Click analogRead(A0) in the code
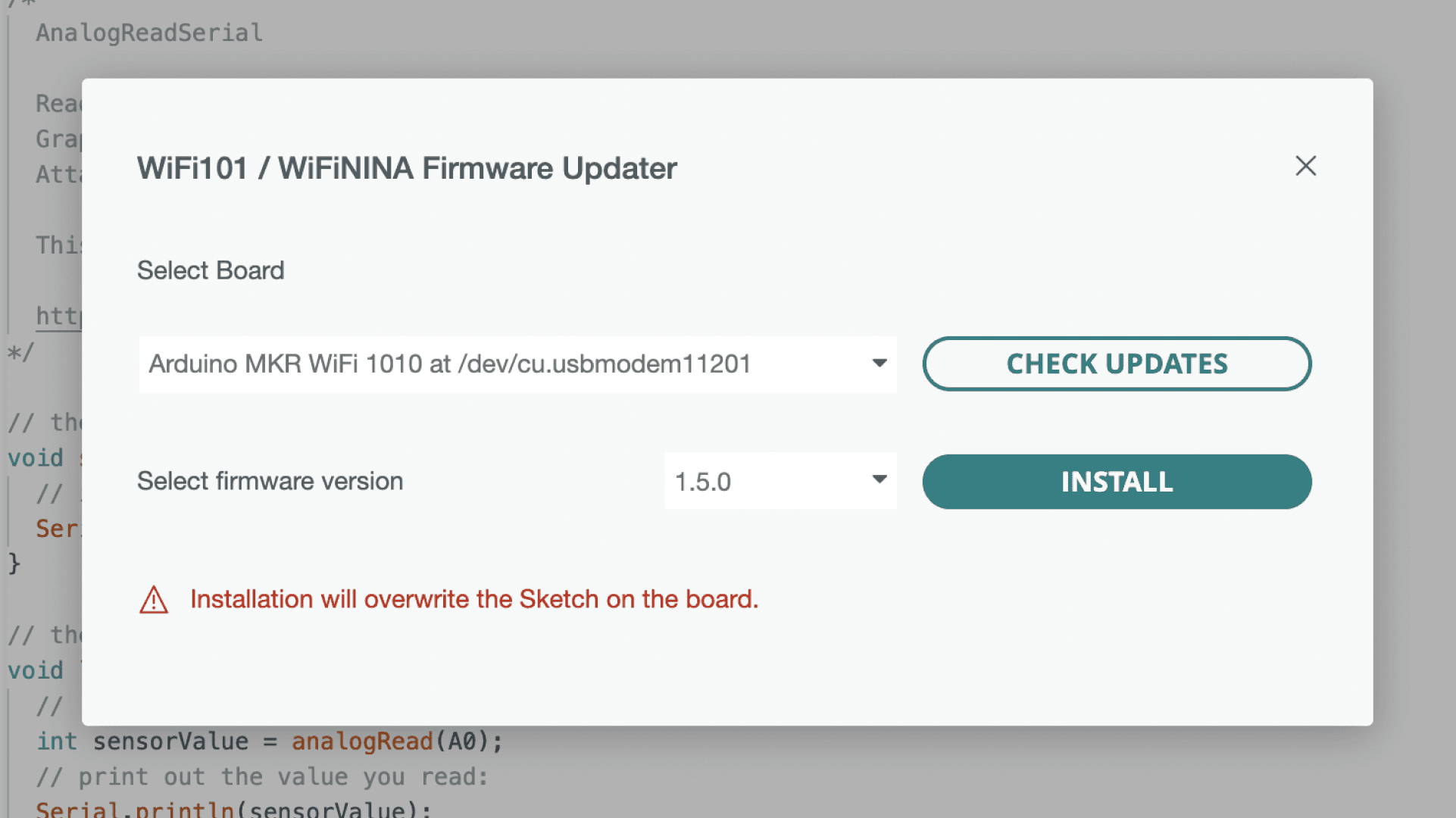Viewport: 1456px width, 818px height. (x=391, y=741)
